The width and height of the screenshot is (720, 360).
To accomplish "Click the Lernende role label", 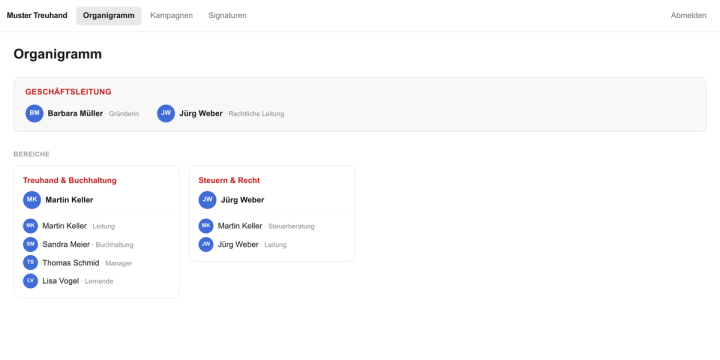I will click(99, 281).
